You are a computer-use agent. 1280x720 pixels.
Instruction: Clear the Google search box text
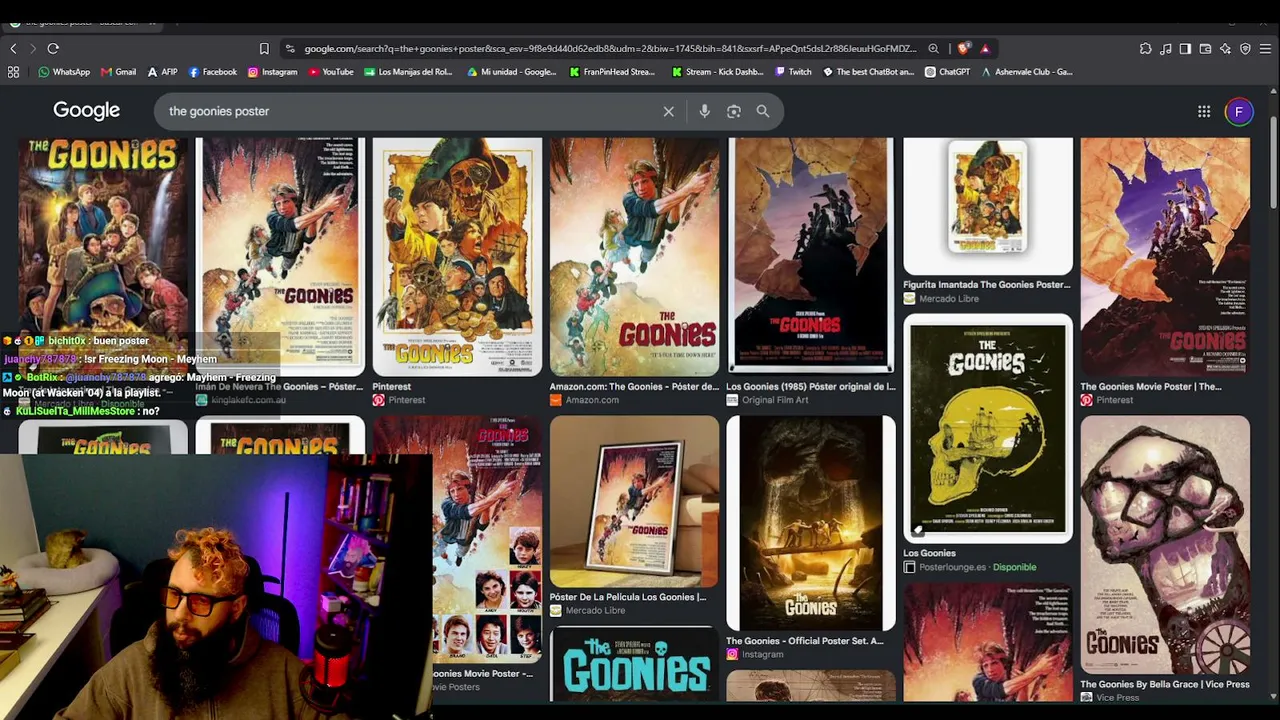669,111
